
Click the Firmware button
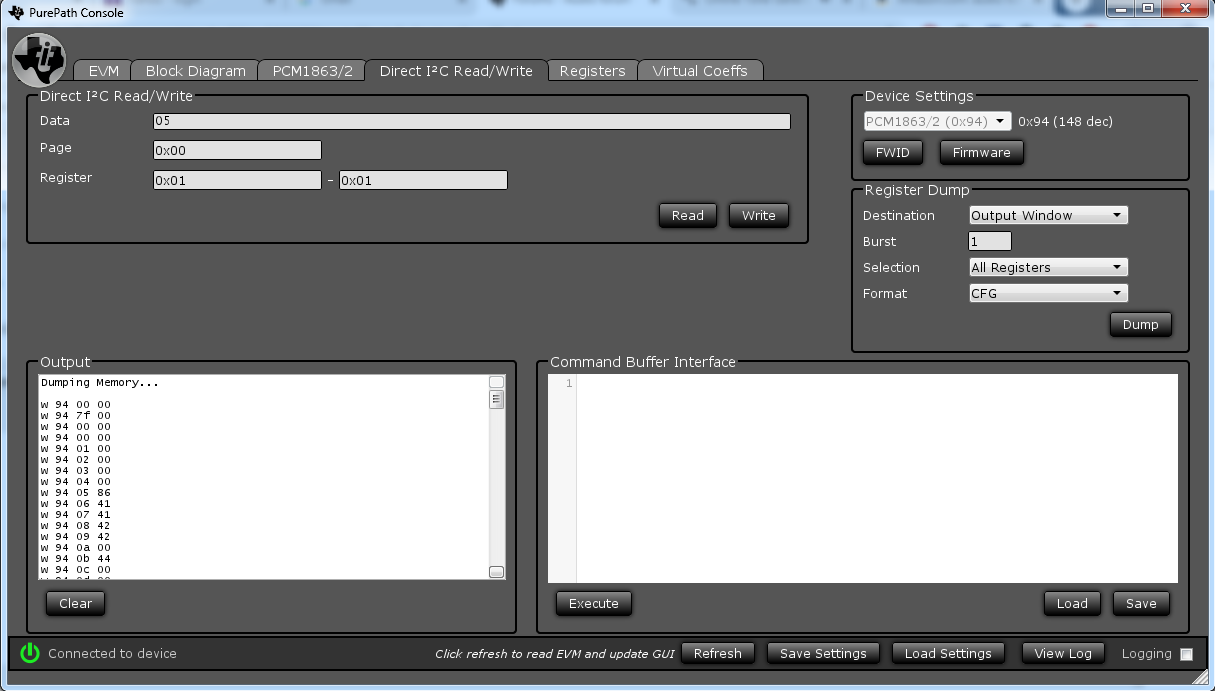pyautogui.click(x=981, y=152)
